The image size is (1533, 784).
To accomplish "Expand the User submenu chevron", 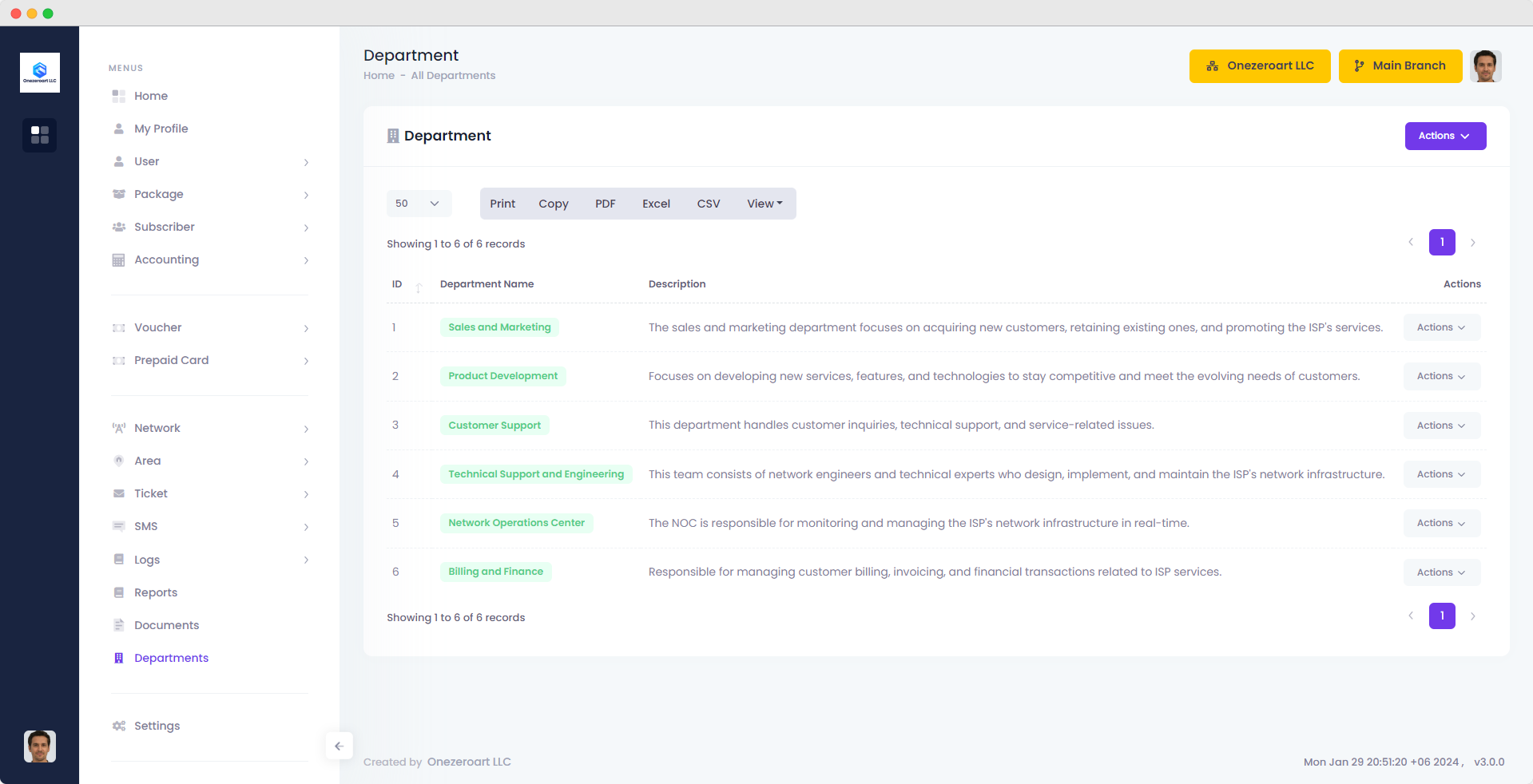I will click(x=306, y=162).
